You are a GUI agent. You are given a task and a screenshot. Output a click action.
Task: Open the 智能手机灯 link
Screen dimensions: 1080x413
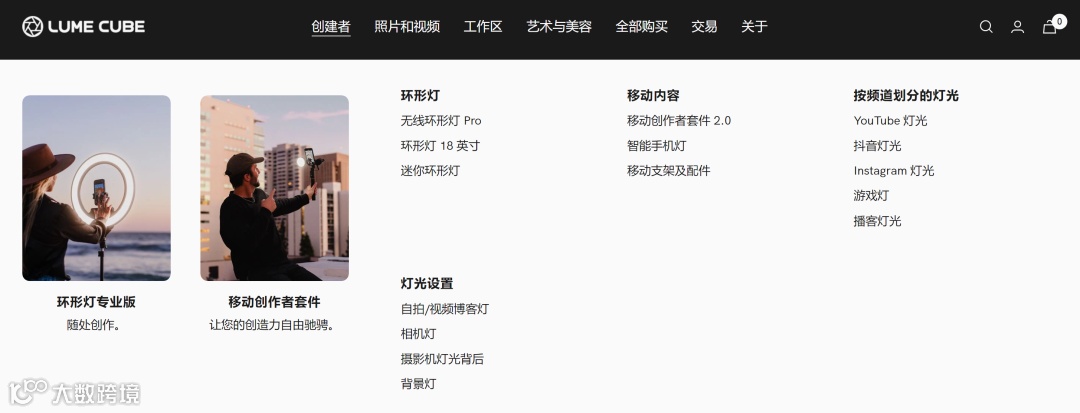point(656,146)
